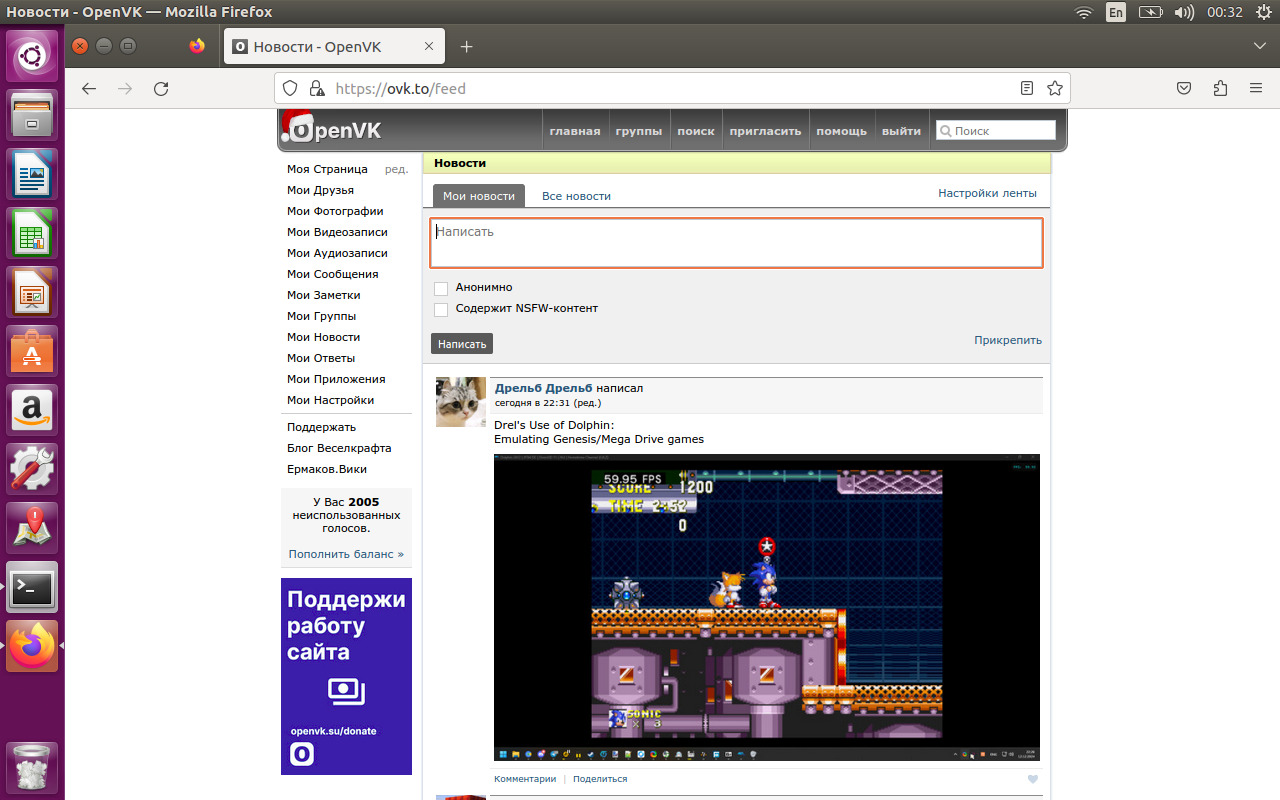The image size is (1280, 800).
Task: Open the list all tabs chevron
Action: coord(1259,46)
